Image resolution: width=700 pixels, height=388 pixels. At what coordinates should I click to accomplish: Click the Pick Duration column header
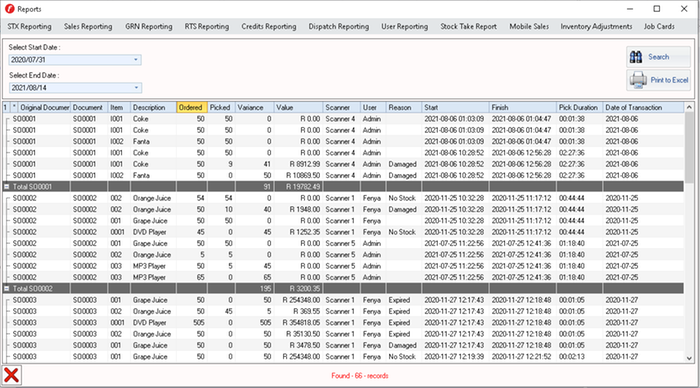(x=579, y=107)
